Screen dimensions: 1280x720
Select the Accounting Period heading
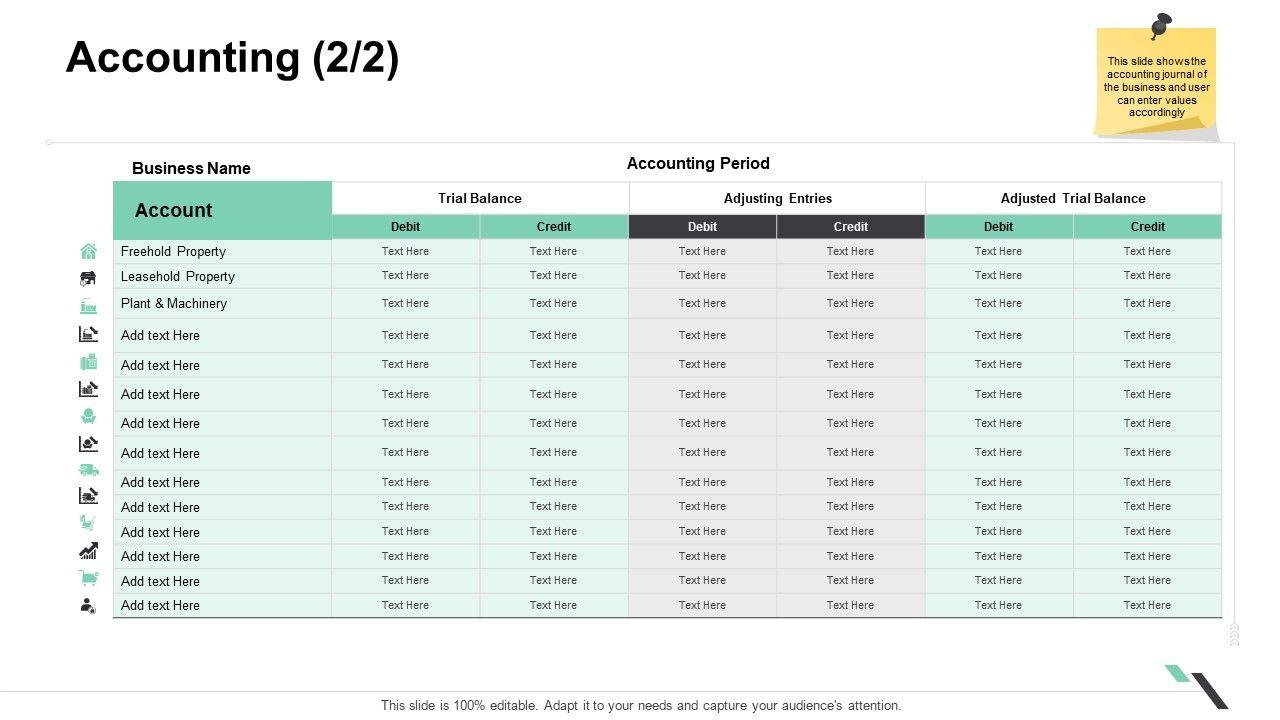pyautogui.click(x=698, y=163)
